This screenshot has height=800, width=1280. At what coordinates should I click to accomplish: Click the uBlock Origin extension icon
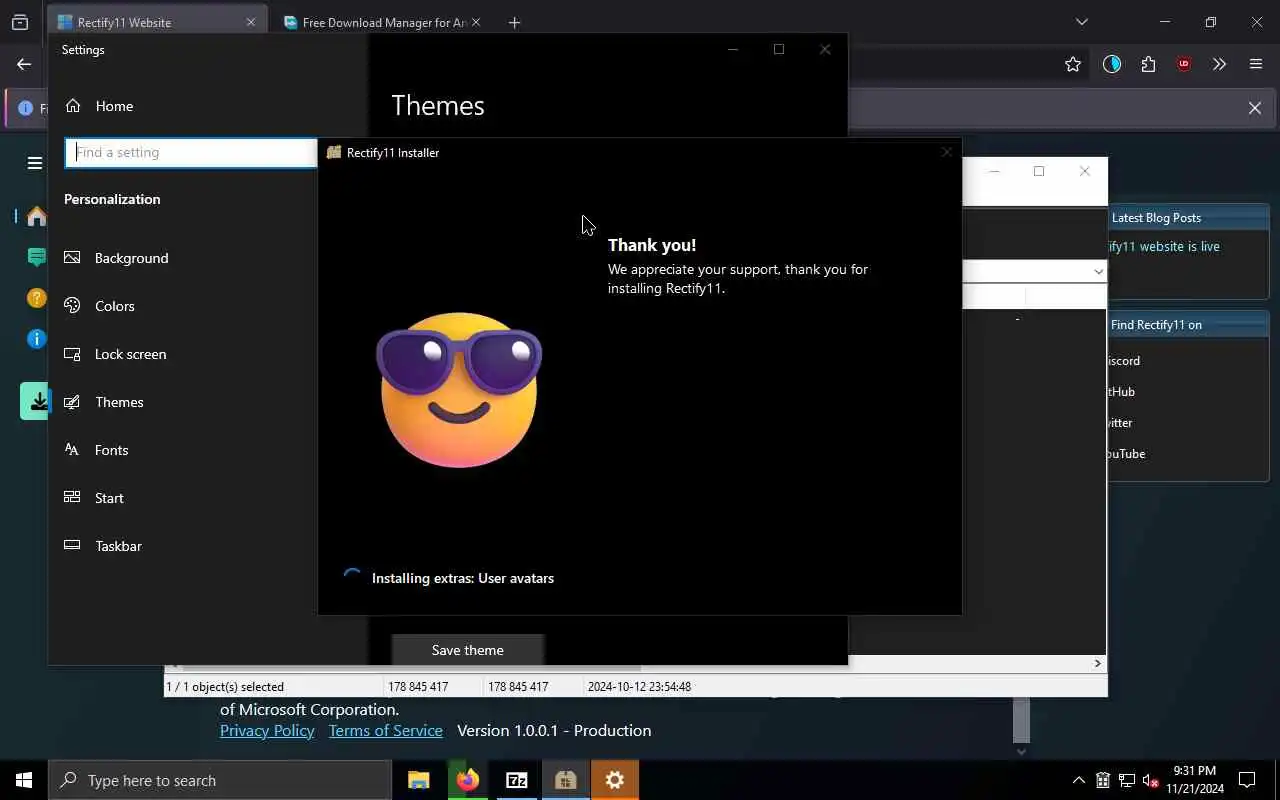click(x=1184, y=64)
